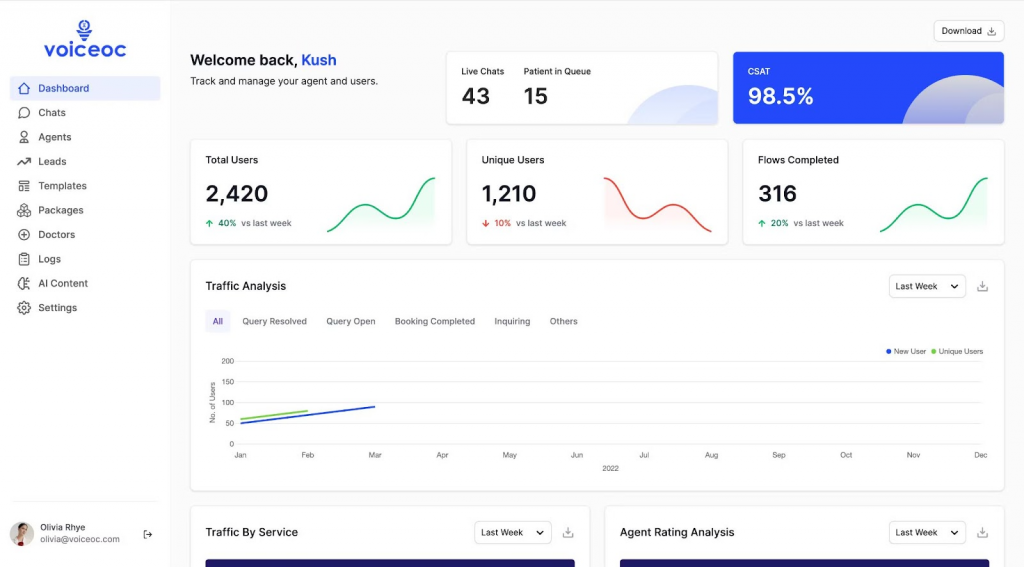Download Traffic Analysis chart via download icon
The width and height of the screenshot is (1024, 567).
[x=982, y=286]
